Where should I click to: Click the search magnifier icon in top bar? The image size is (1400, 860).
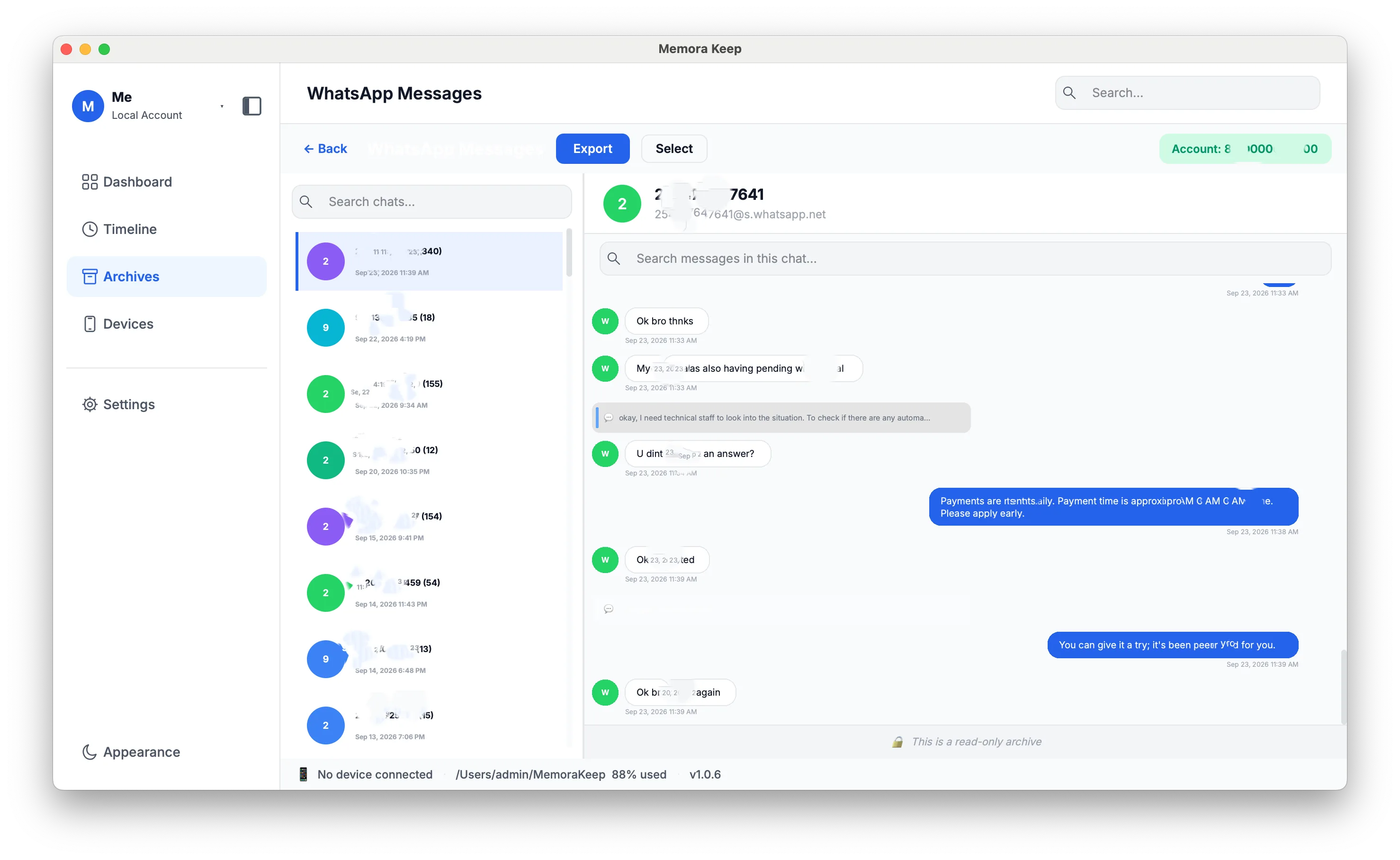point(1069,93)
